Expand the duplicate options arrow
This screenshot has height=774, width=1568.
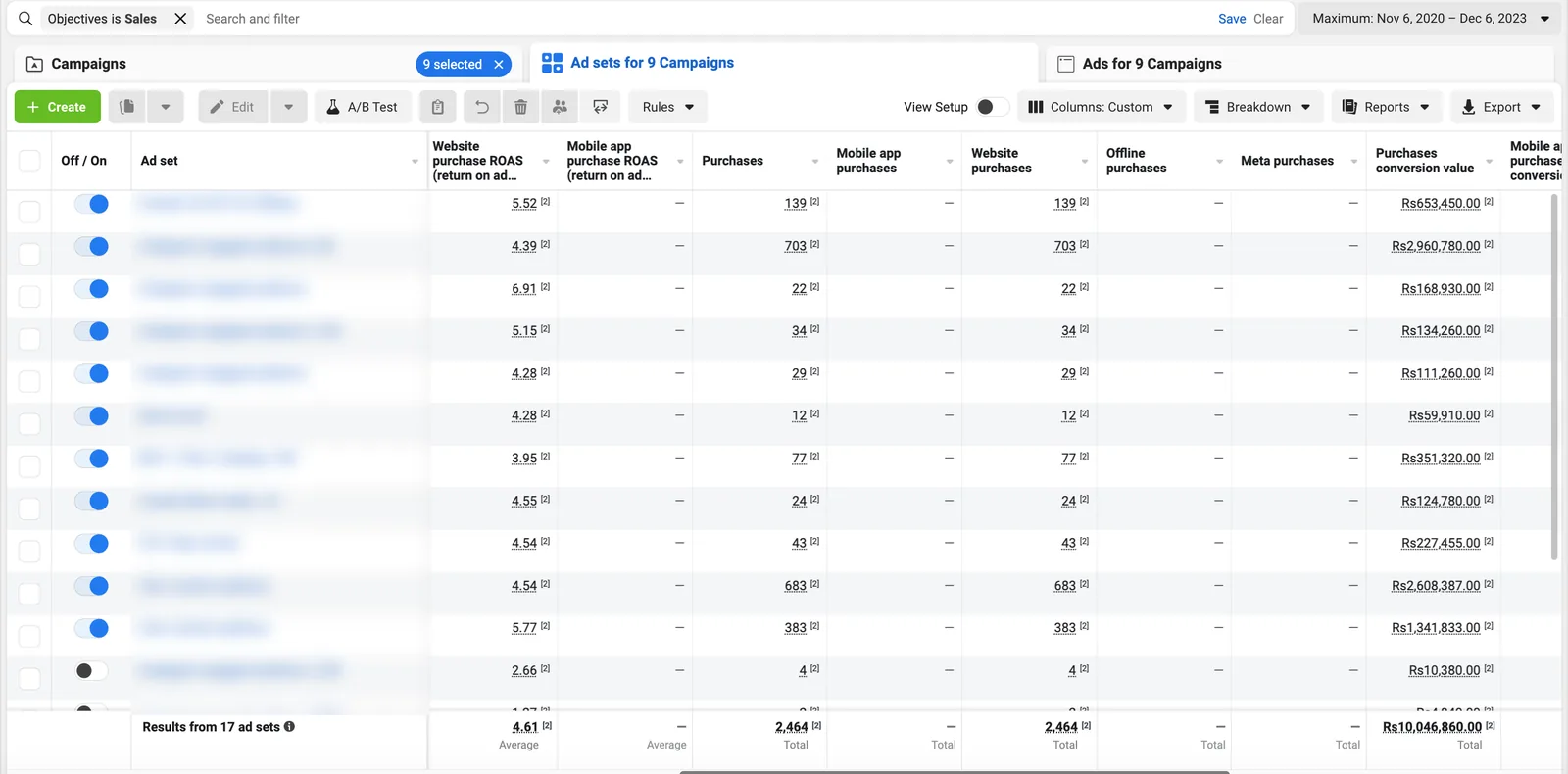(166, 107)
